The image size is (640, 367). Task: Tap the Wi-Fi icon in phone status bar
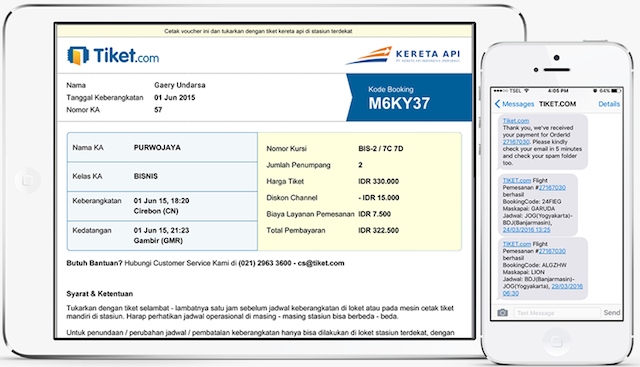tap(526, 91)
